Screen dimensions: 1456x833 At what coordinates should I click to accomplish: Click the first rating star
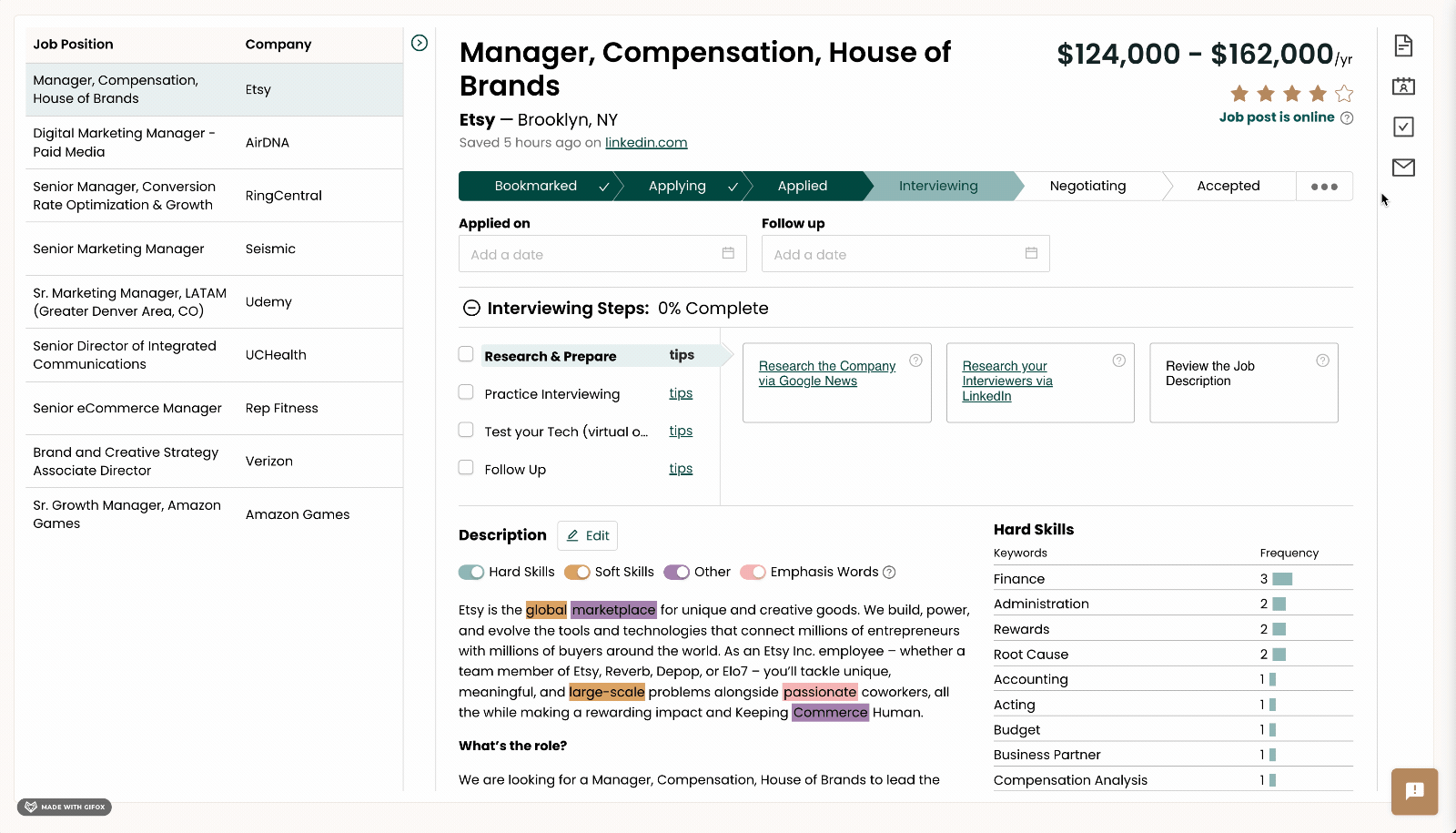[1239, 94]
